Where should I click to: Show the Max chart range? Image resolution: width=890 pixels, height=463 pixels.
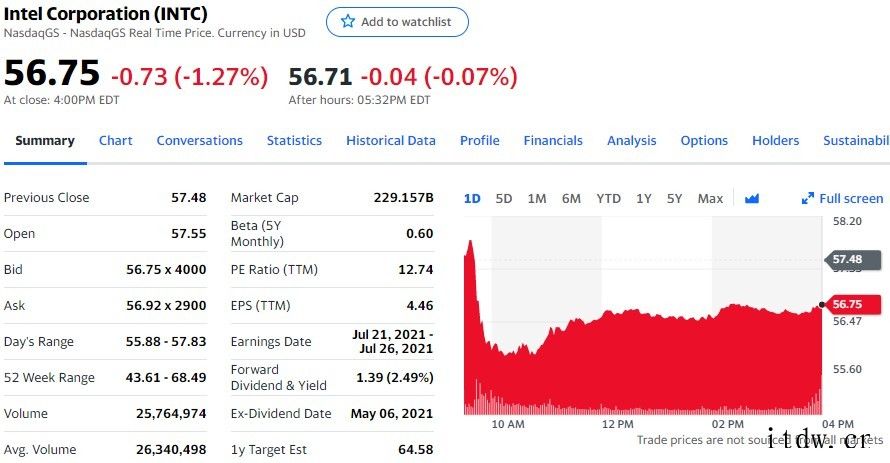coord(710,199)
